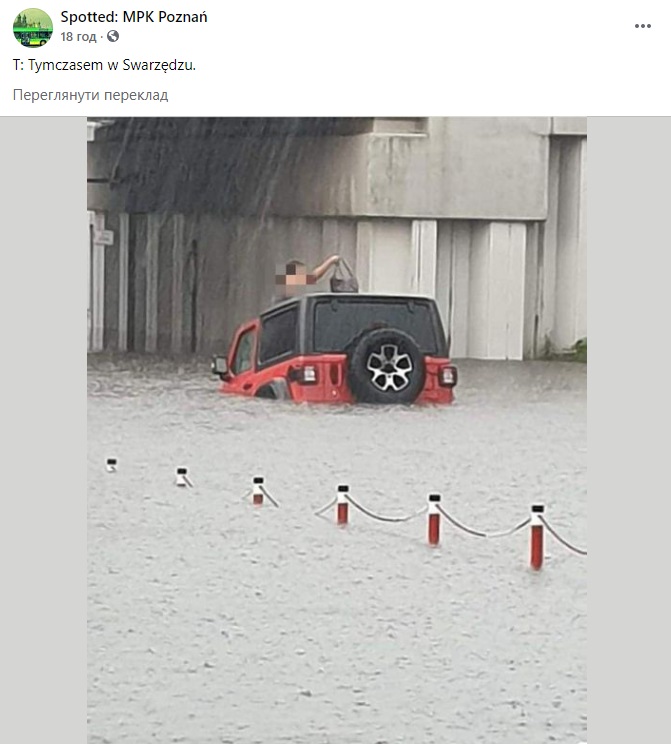Open the three-dots post options menu

643,26
